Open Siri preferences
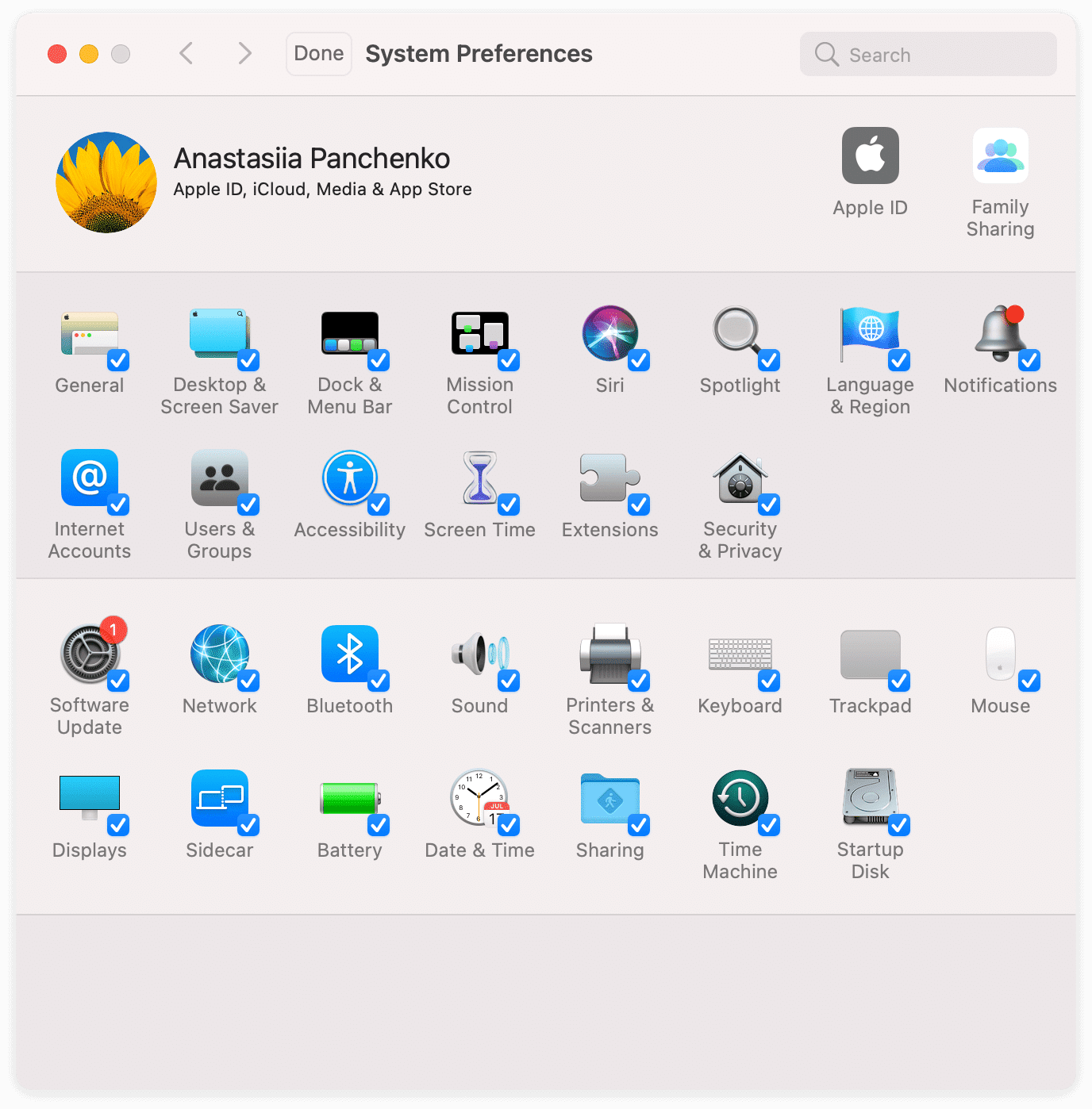Image resolution: width=1092 pixels, height=1109 pixels. point(609,335)
